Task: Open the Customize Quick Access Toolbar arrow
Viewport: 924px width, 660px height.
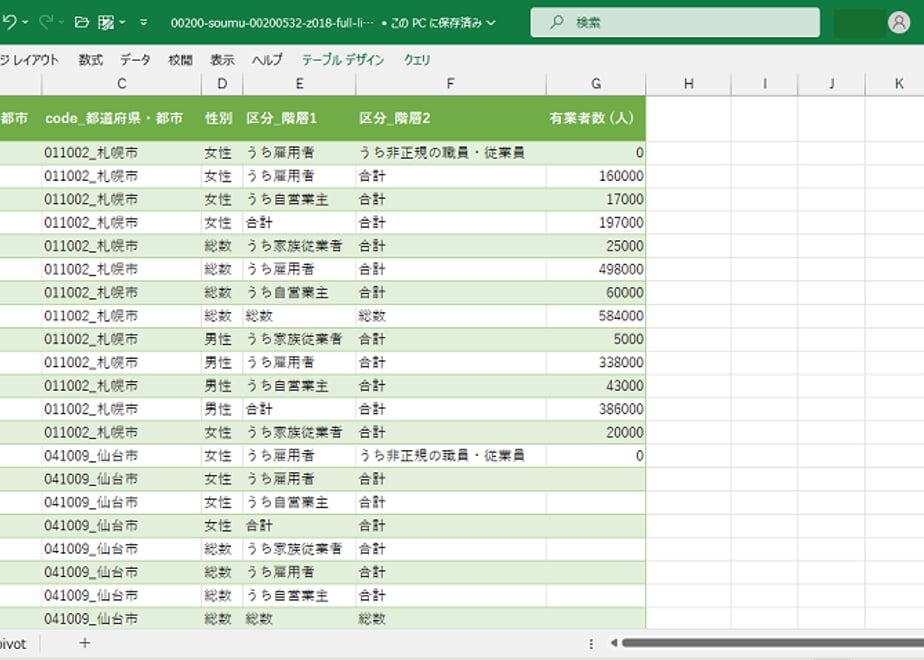Action: point(143,22)
